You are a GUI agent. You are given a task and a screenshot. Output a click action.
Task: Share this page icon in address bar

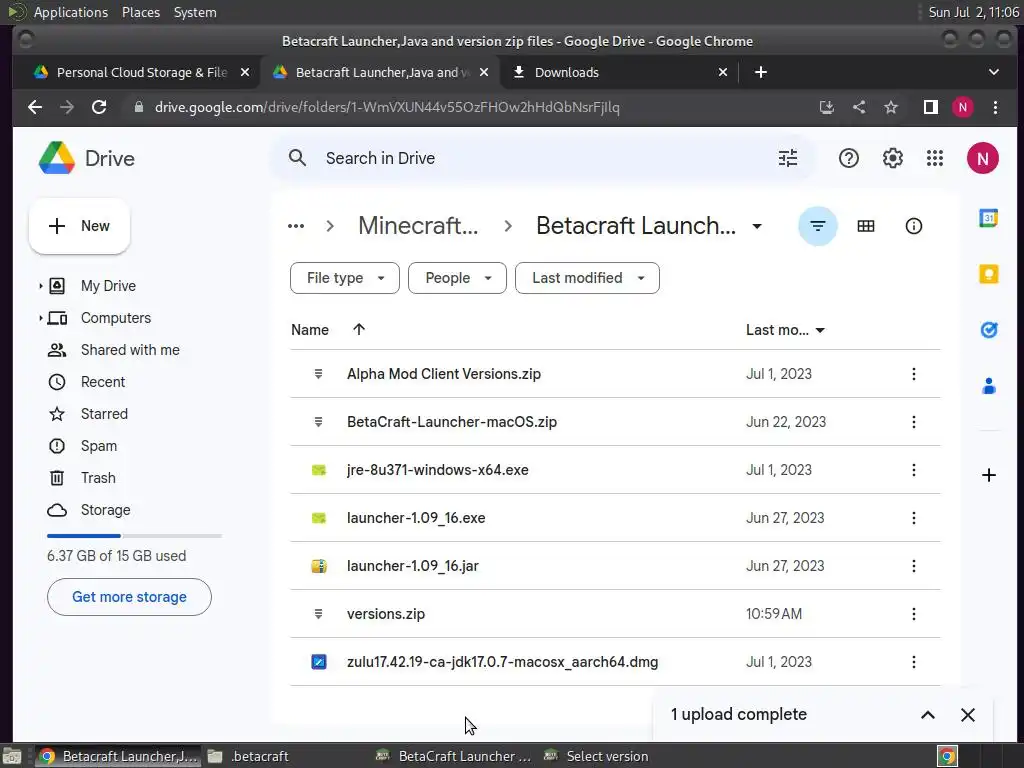pyautogui.click(x=859, y=107)
